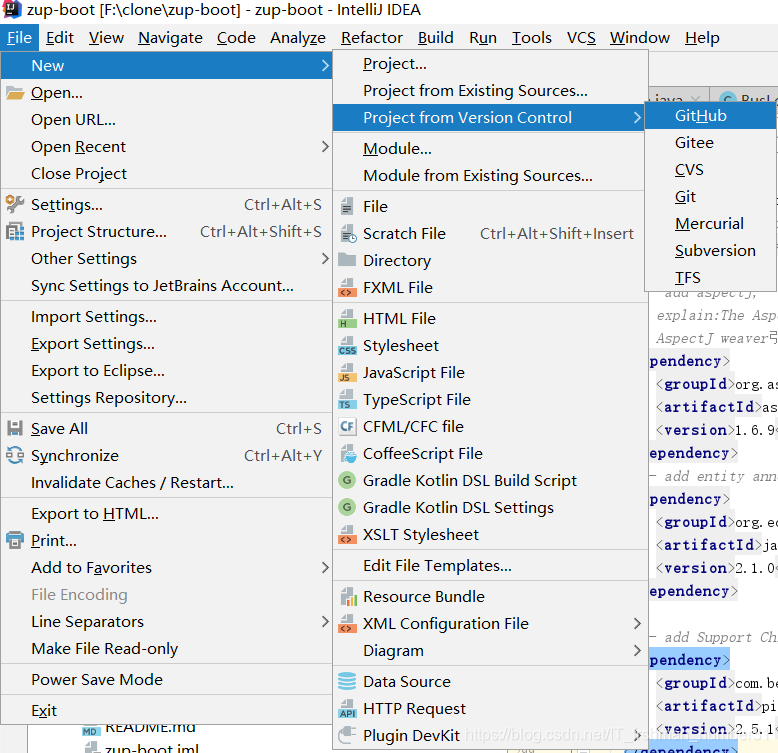The height and width of the screenshot is (753, 778).
Task: Expand the Add to Favorites arrow
Action: pyautogui.click(x=325, y=567)
